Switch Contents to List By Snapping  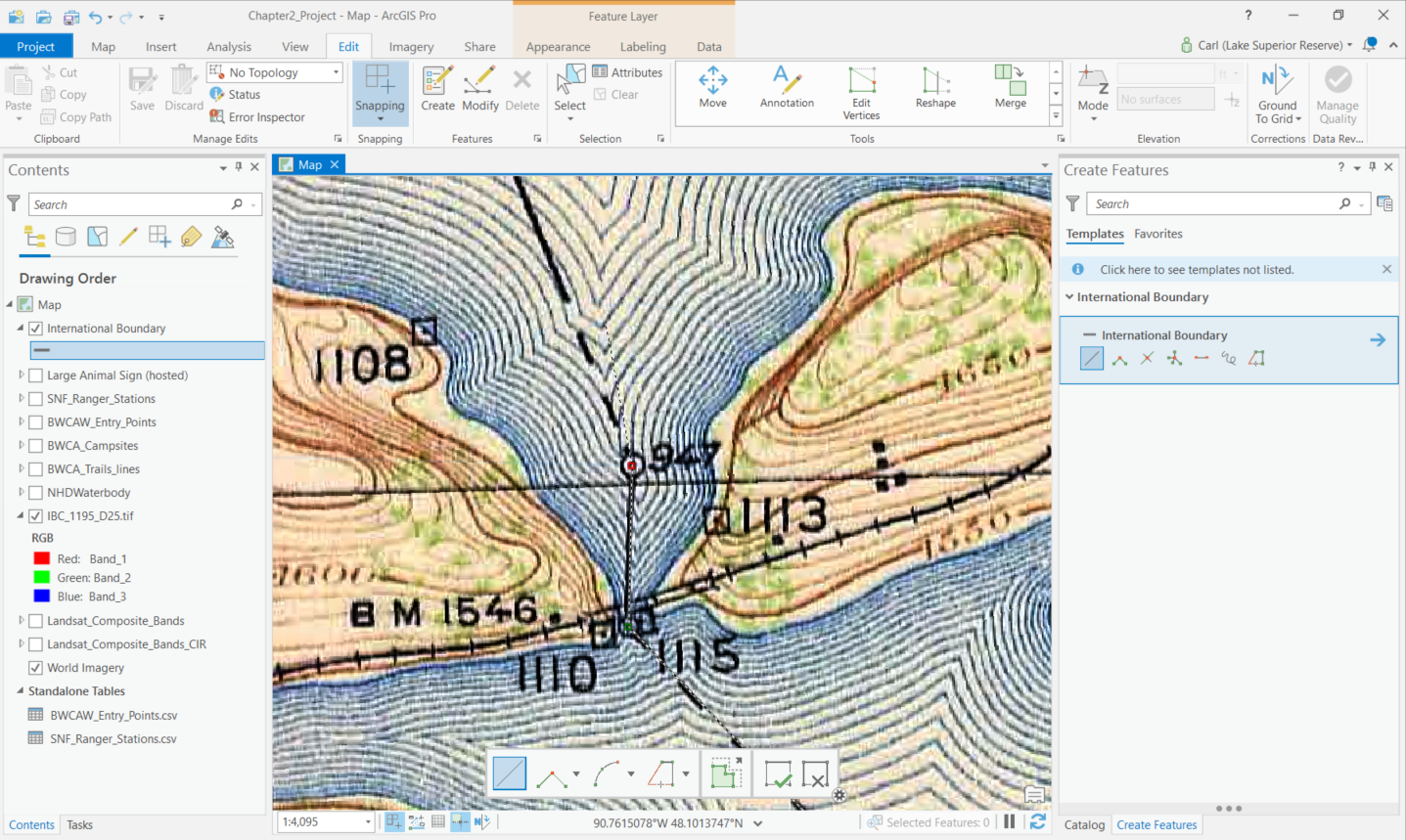point(159,237)
